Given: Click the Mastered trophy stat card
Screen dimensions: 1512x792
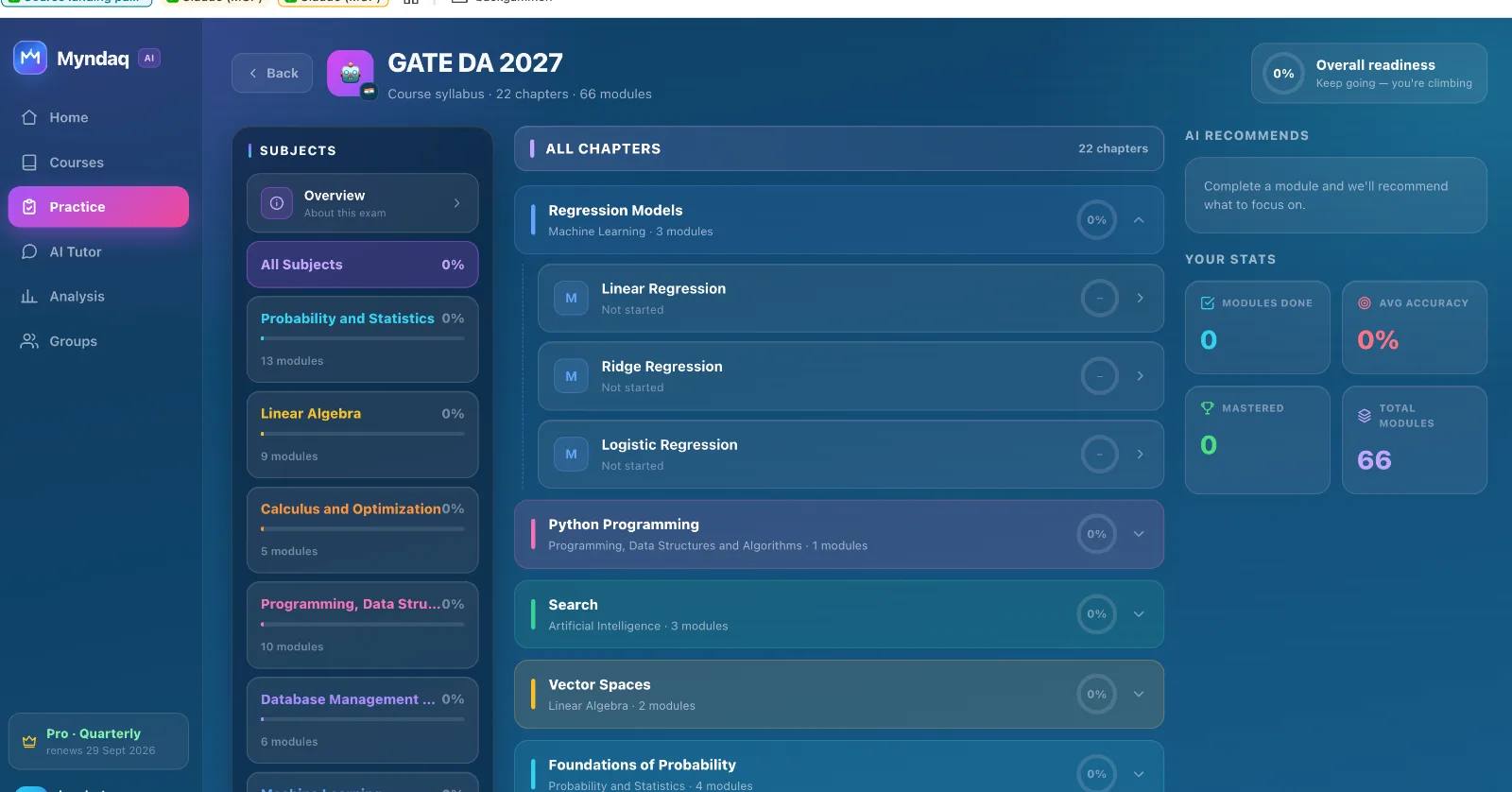Looking at the screenshot, I should 1258,440.
